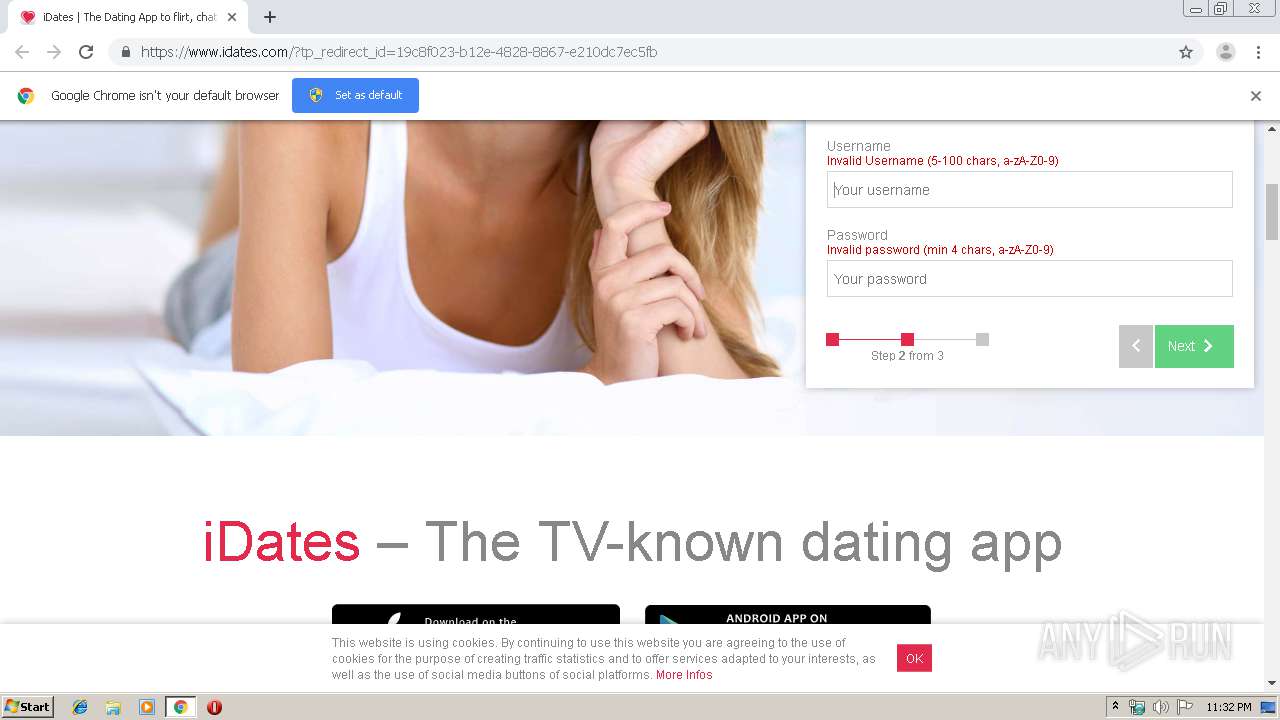Reload the iDates page
Image resolution: width=1280 pixels, height=720 pixels.
tap(86, 52)
